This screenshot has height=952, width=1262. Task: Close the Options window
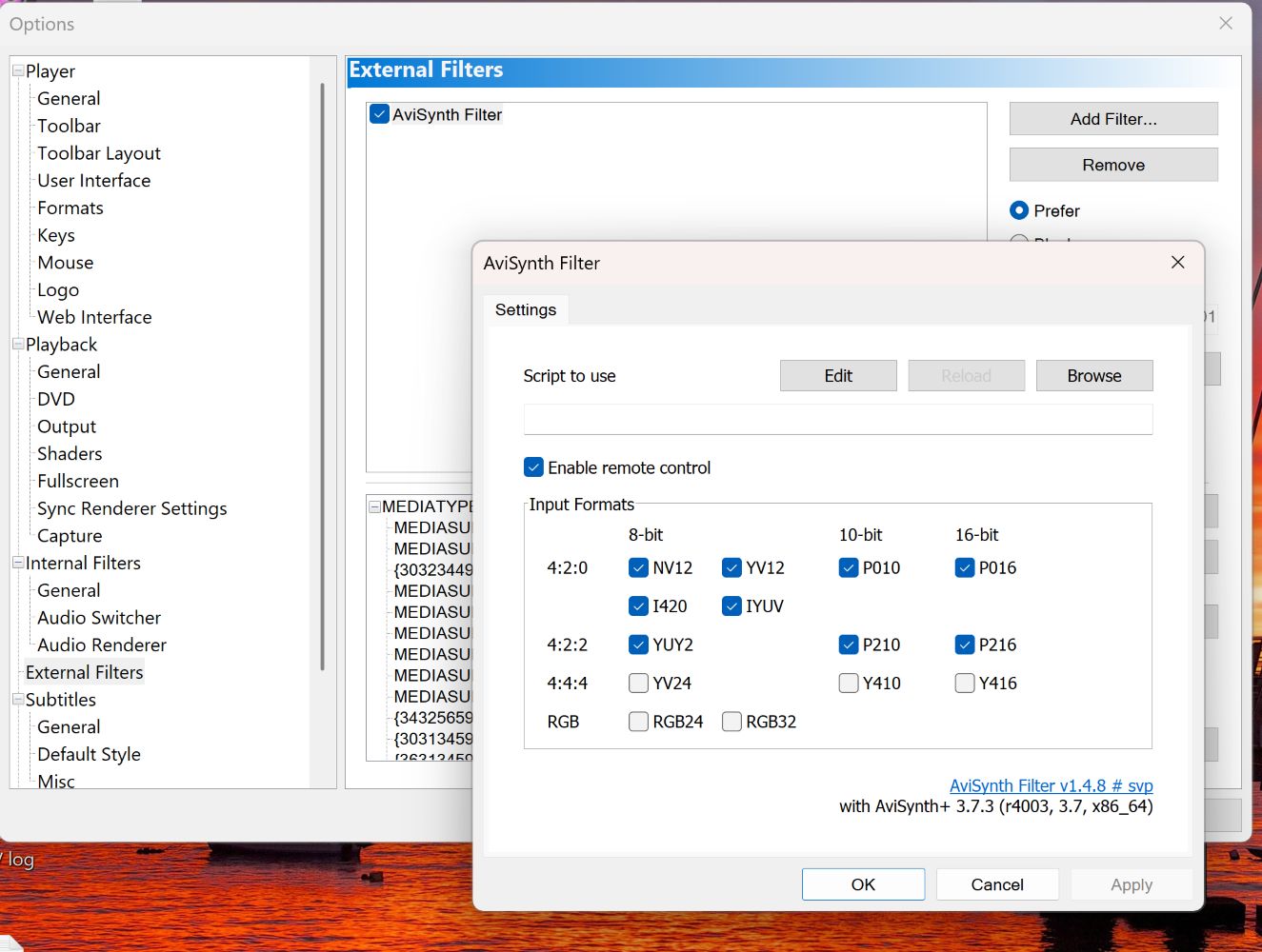click(x=1226, y=23)
